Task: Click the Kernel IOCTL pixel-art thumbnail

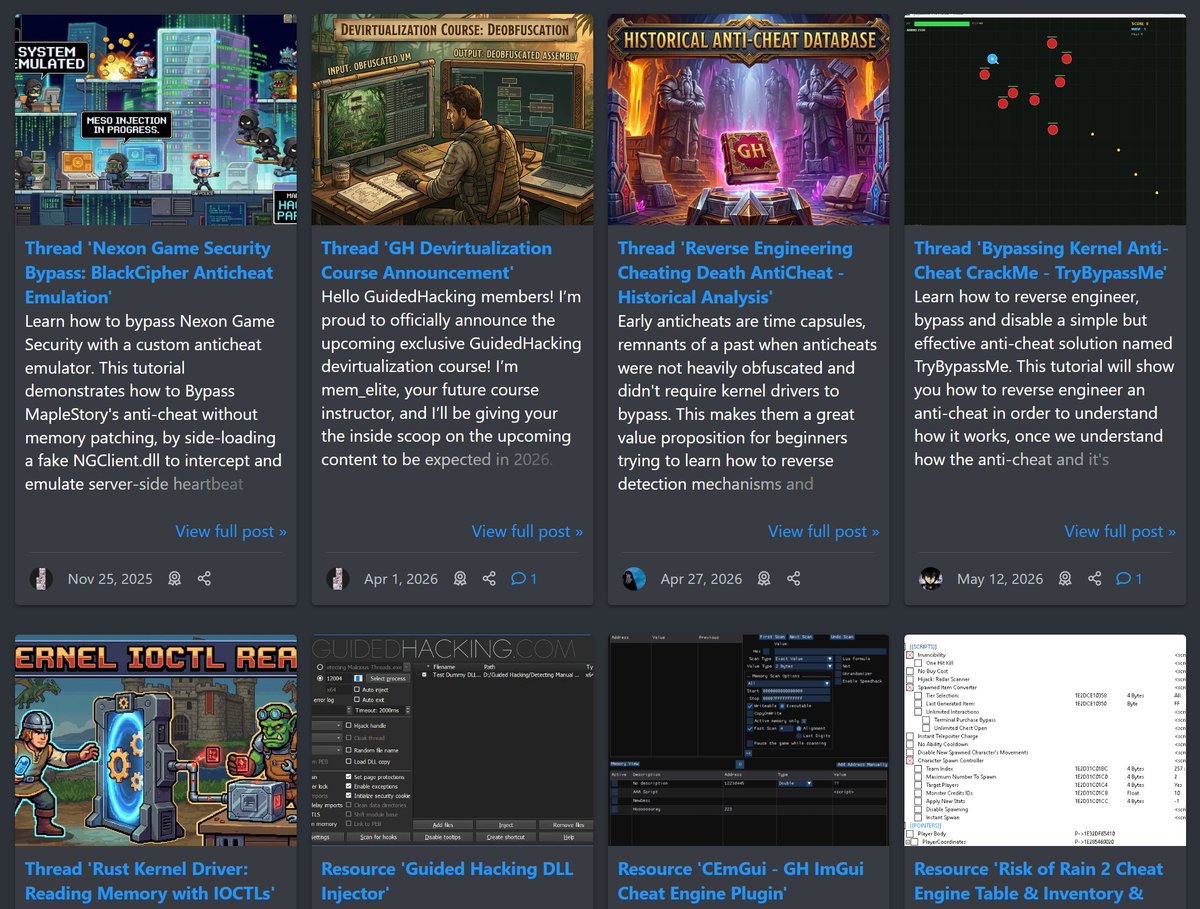Action: [156, 740]
